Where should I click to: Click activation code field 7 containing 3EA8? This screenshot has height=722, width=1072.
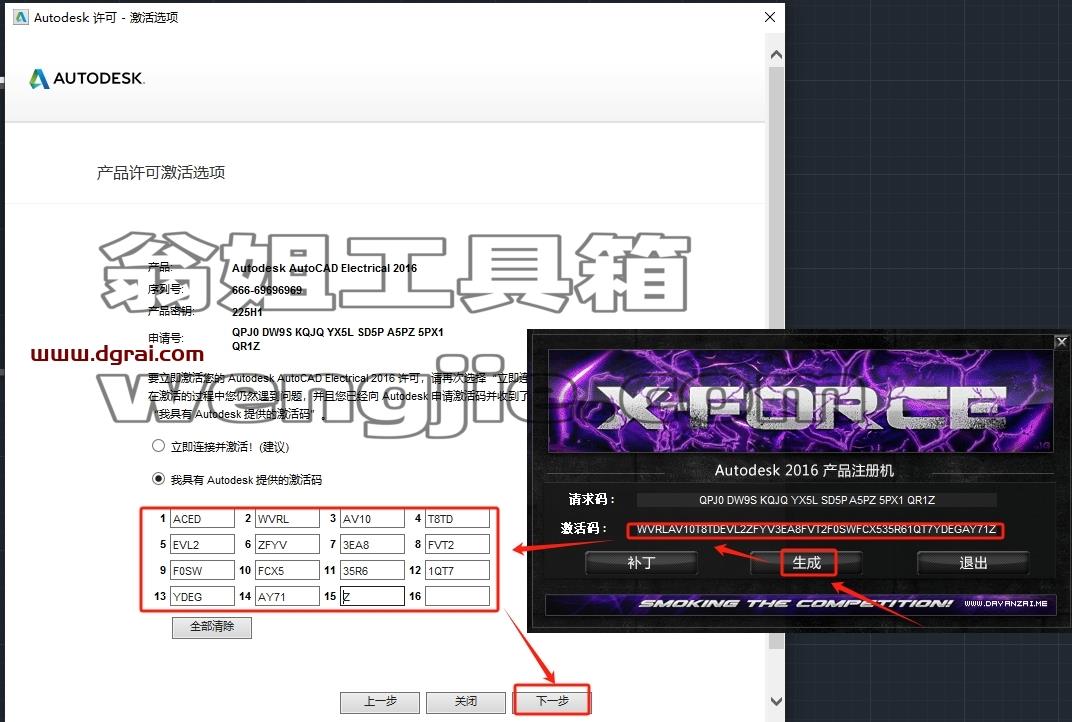click(372, 544)
